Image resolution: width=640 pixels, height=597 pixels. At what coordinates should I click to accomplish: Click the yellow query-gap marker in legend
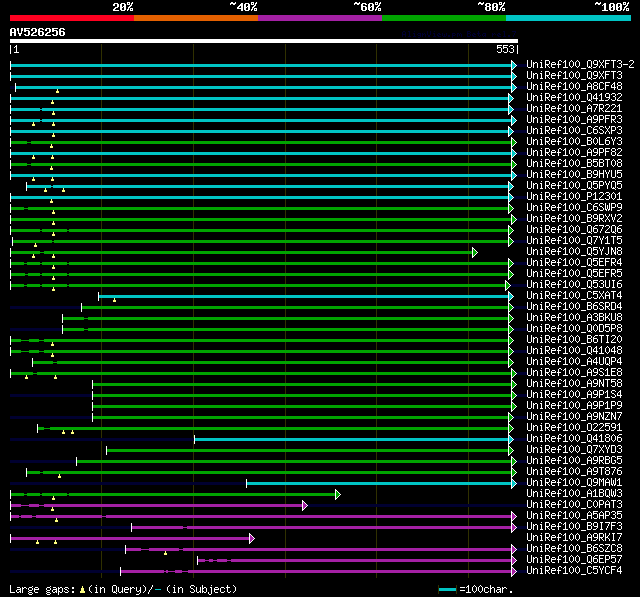click(82, 589)
